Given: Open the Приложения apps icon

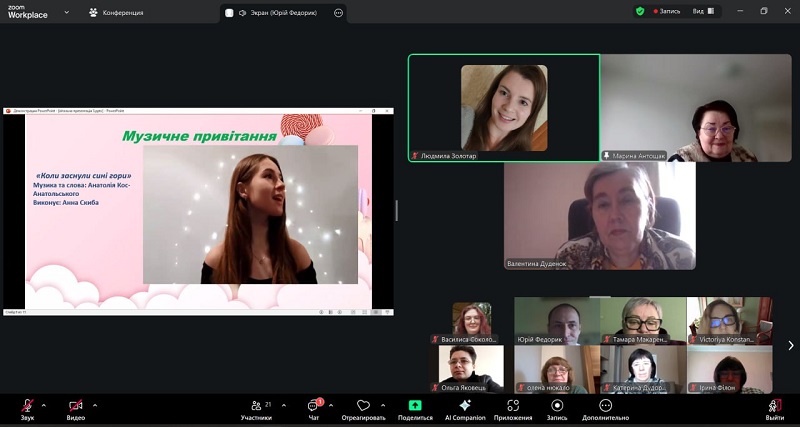Looking at the screenshot, I should click(513, 406).
